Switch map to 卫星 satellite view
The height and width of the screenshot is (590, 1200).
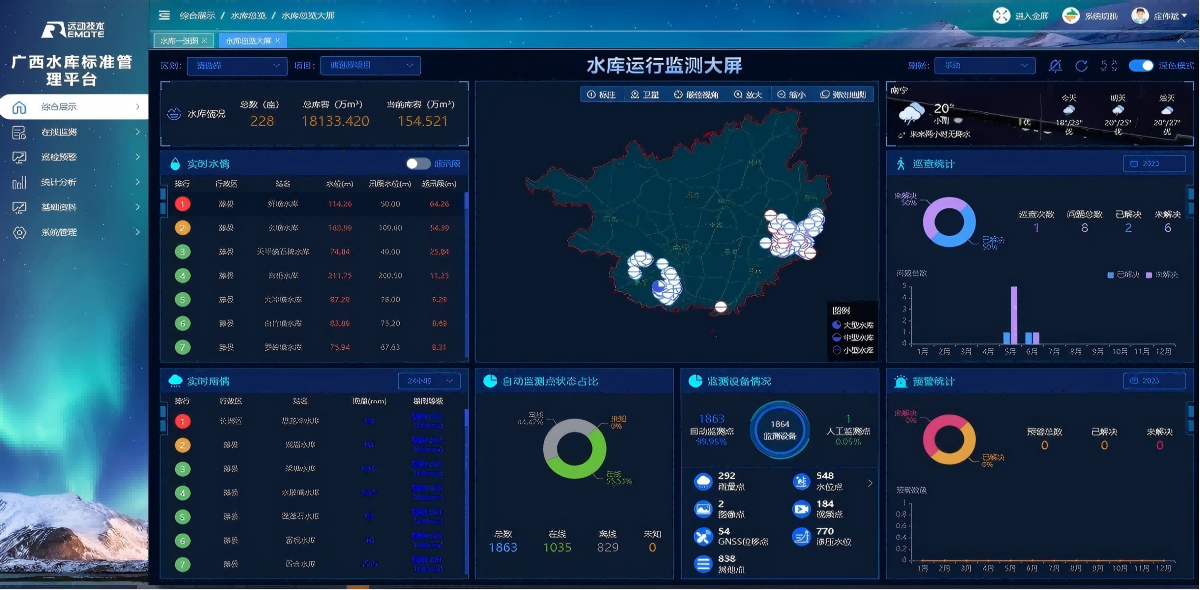[x=645, y=94]
